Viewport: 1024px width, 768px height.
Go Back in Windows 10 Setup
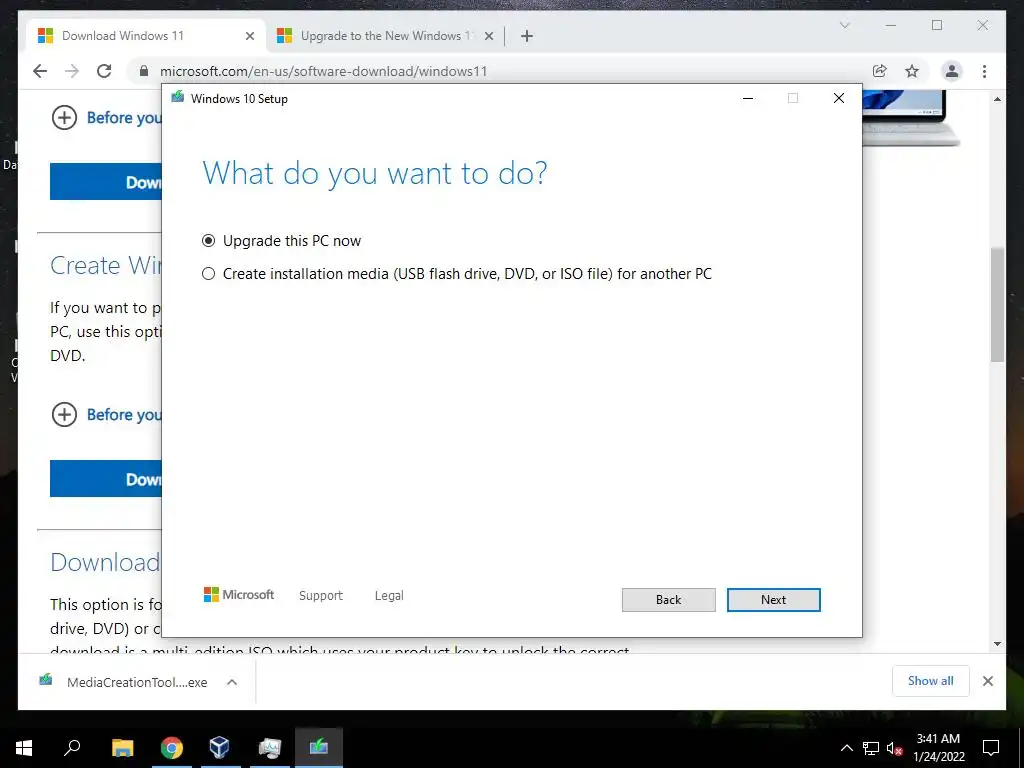tap(668, 600)
